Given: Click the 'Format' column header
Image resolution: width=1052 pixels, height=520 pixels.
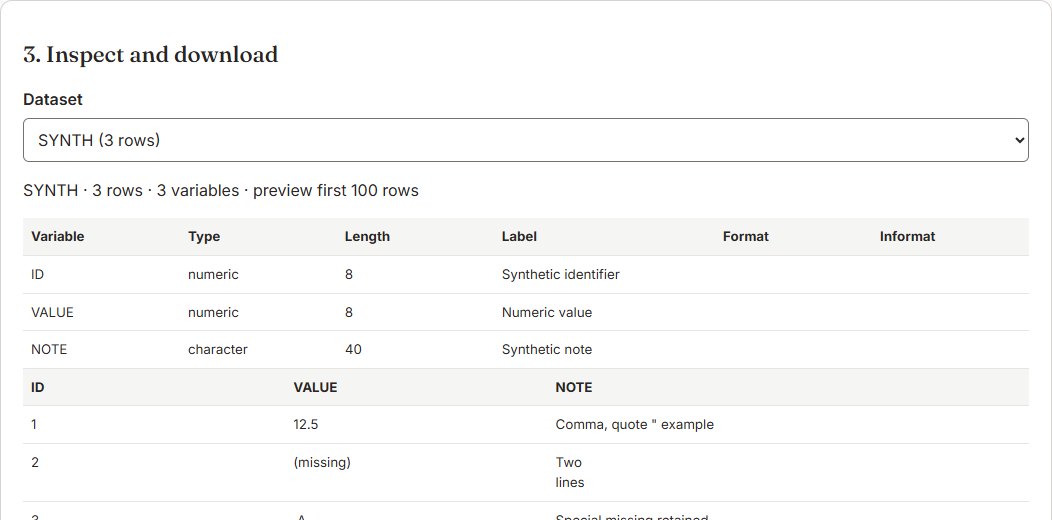Looking at the screenshot, I should 745,236.
